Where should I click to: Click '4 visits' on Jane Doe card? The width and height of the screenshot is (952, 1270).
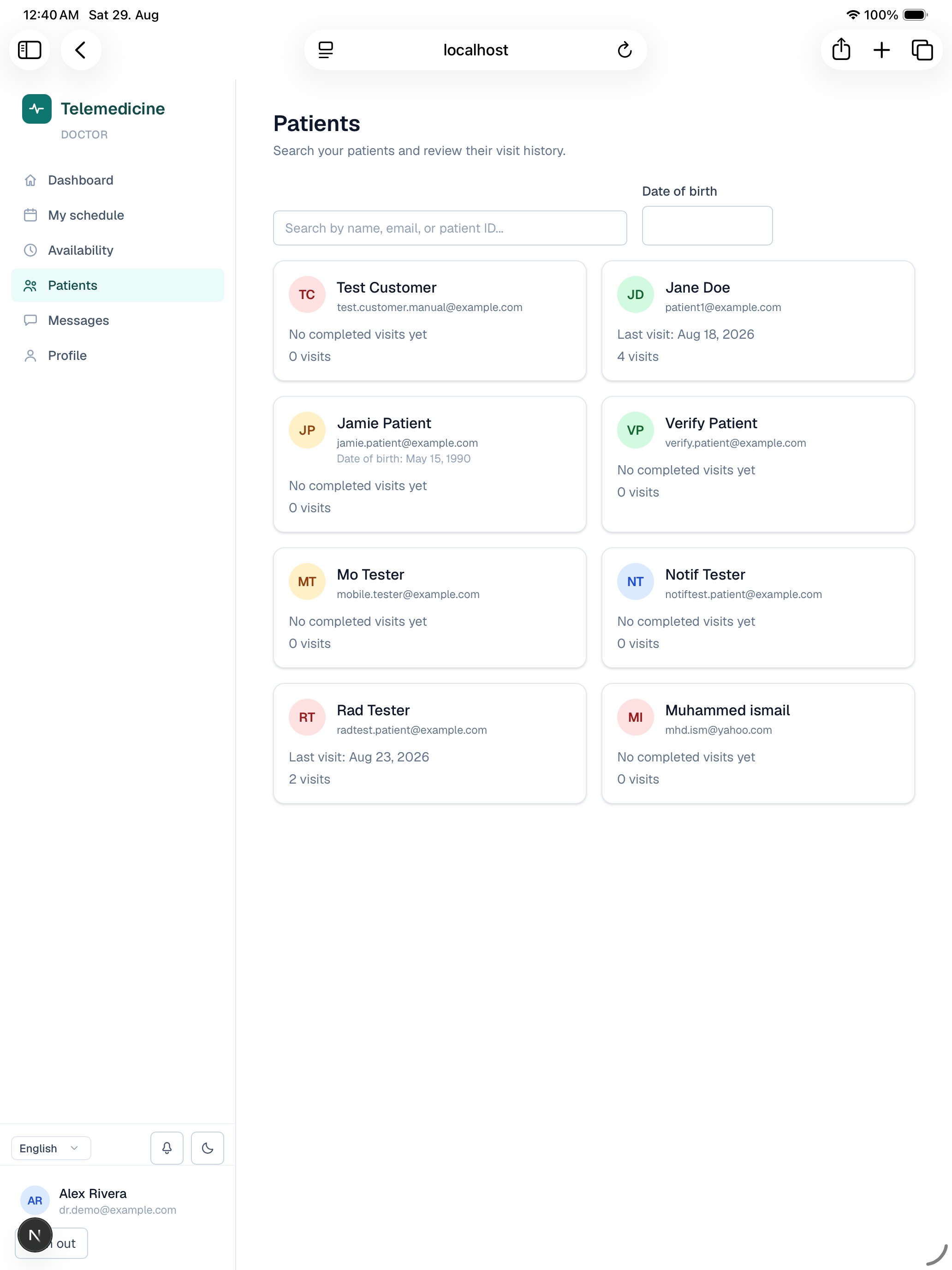tap(637, 357)
